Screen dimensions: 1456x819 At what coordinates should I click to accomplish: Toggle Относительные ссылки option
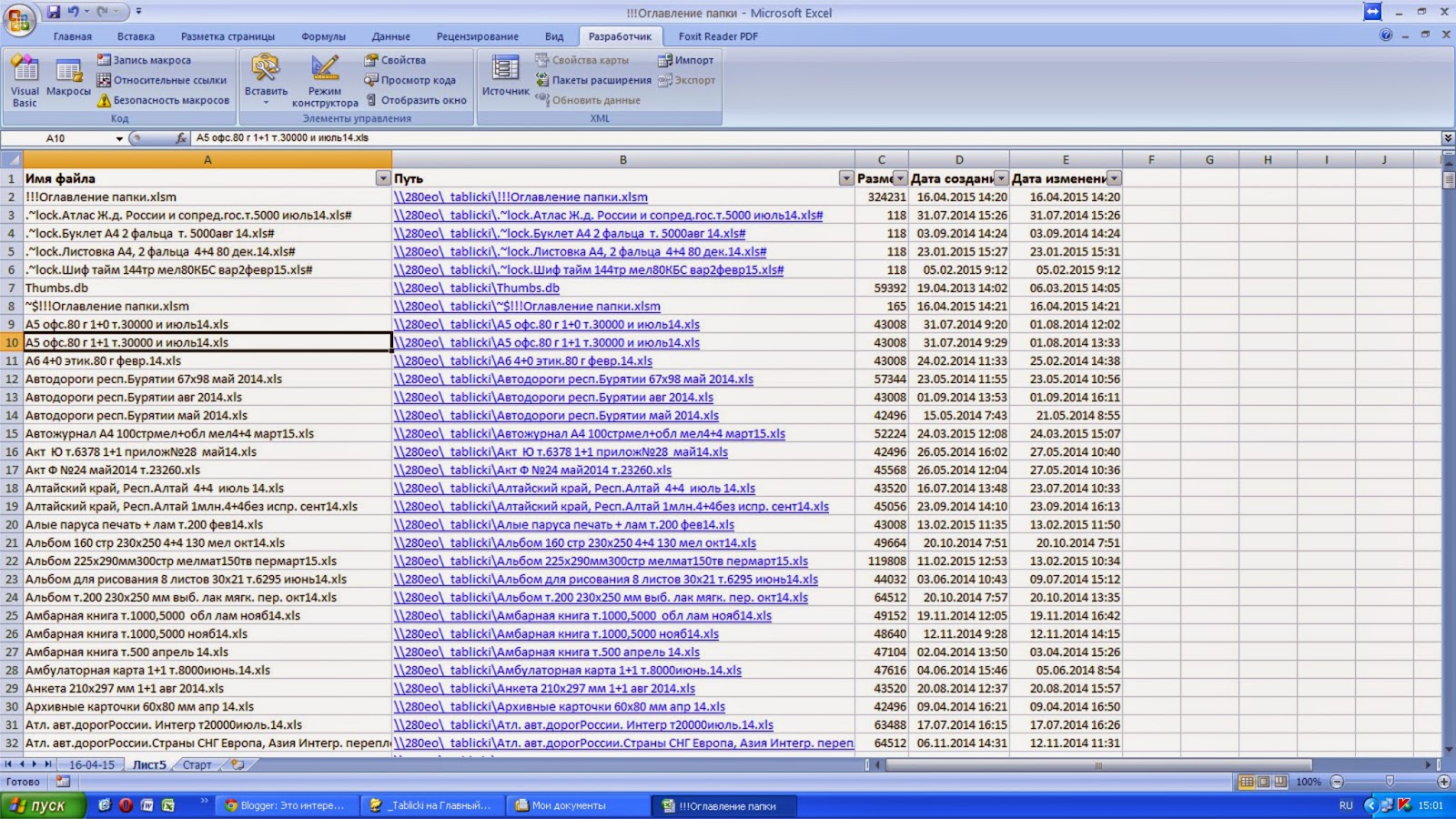(x=162, y=80)
